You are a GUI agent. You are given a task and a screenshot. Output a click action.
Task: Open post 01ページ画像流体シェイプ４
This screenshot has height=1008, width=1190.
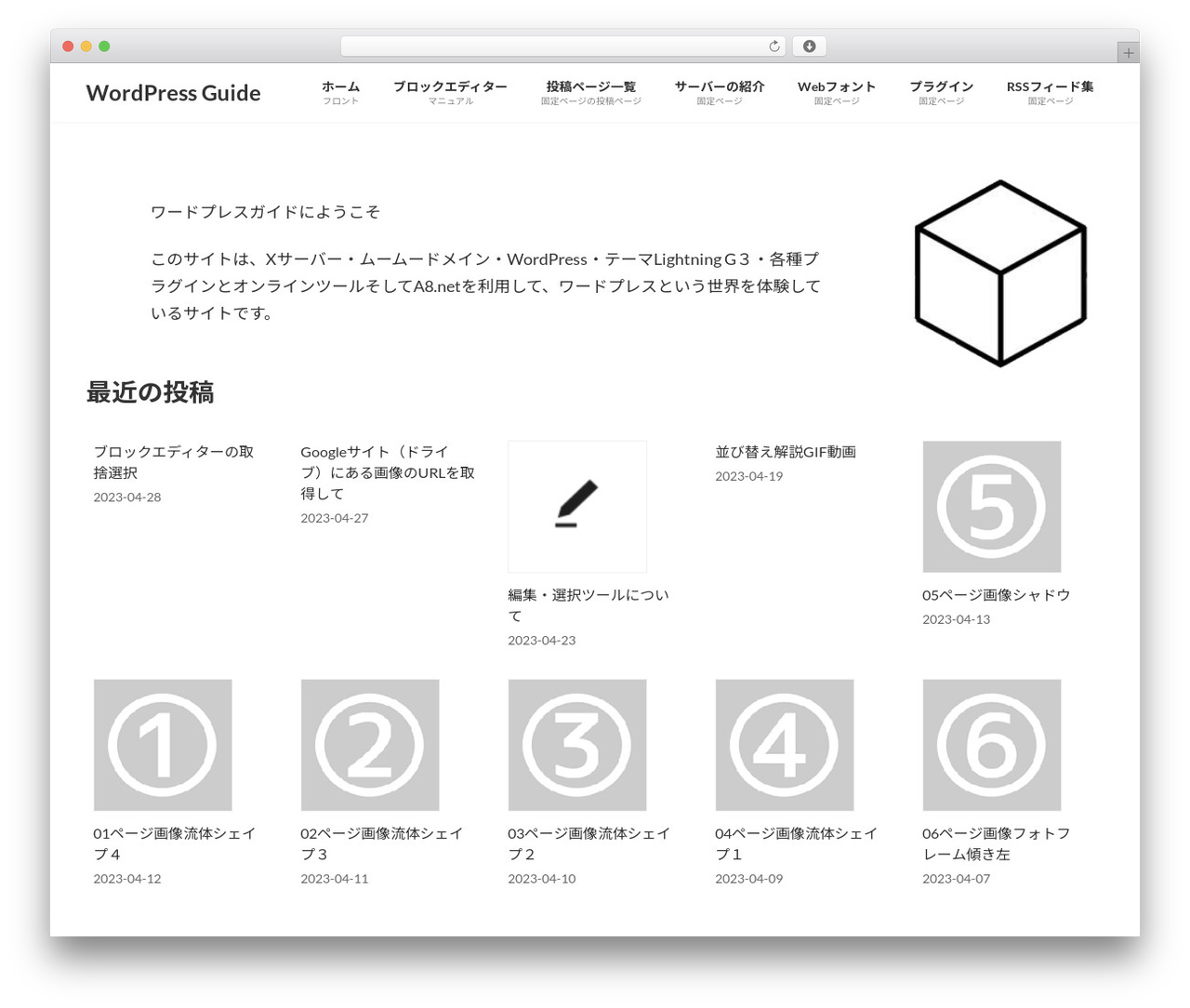(x=174, y=843)
